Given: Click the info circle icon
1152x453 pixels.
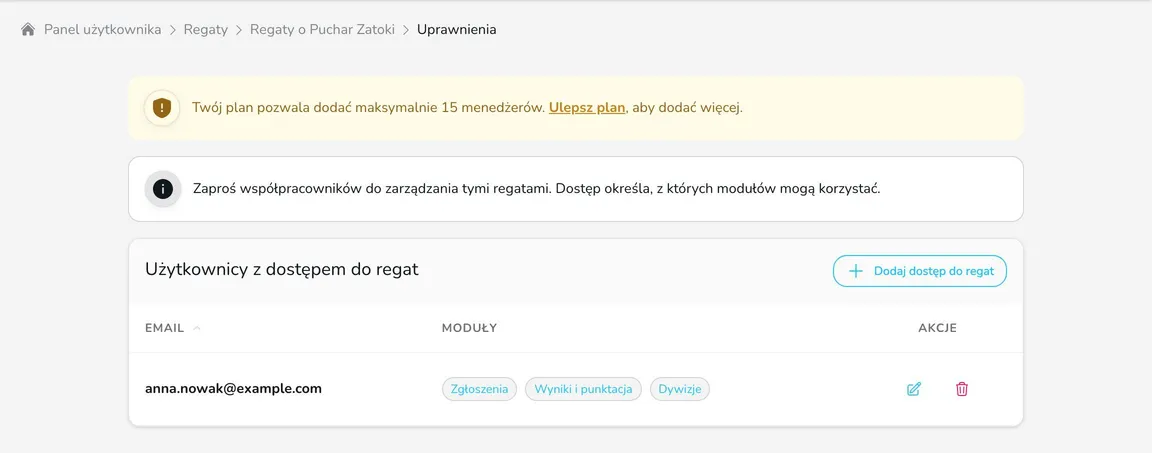Looking at the screenshot, I should (x=162, y=189).
